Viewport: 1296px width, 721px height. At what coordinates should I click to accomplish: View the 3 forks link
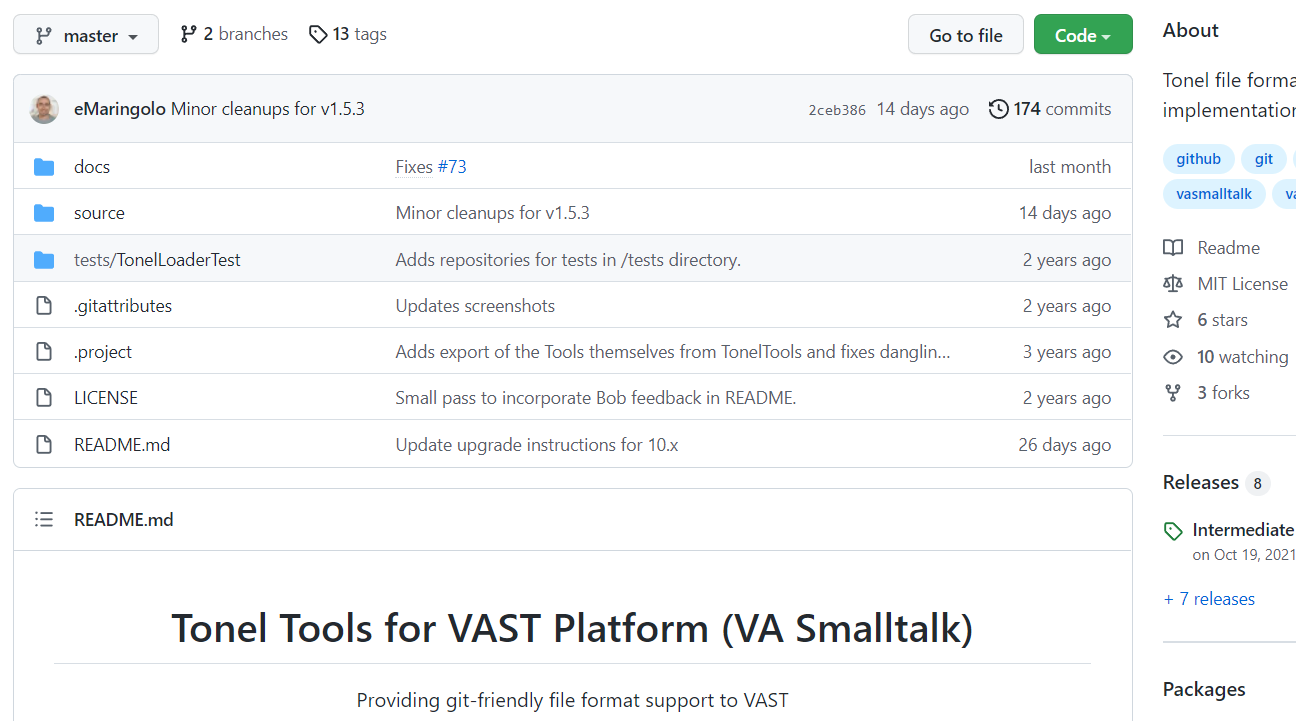pos(1223,393)
